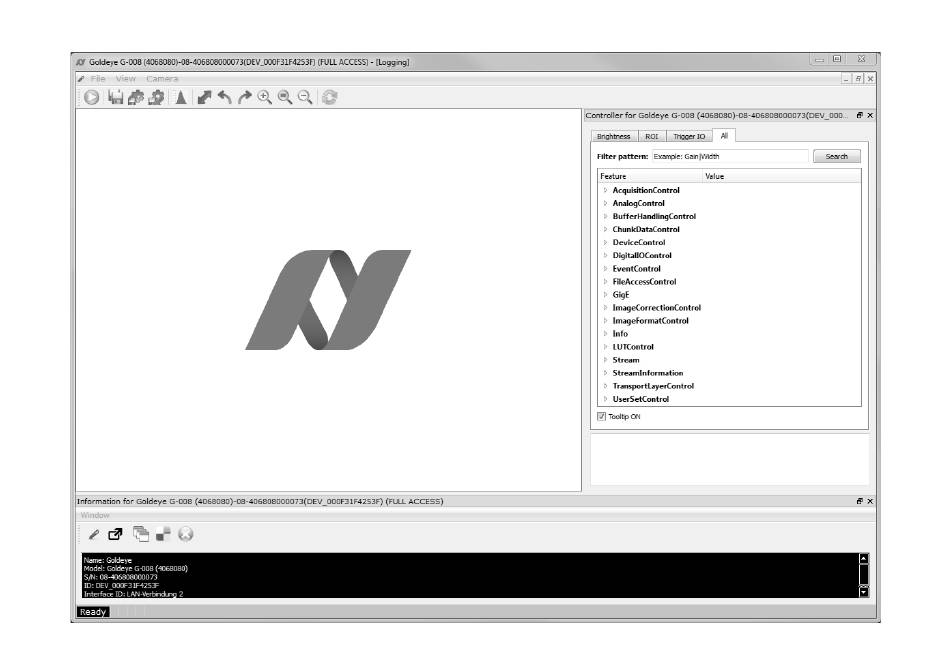
Task: Click the grayed refresh circular arrows icon
Action: coord(330,97)
